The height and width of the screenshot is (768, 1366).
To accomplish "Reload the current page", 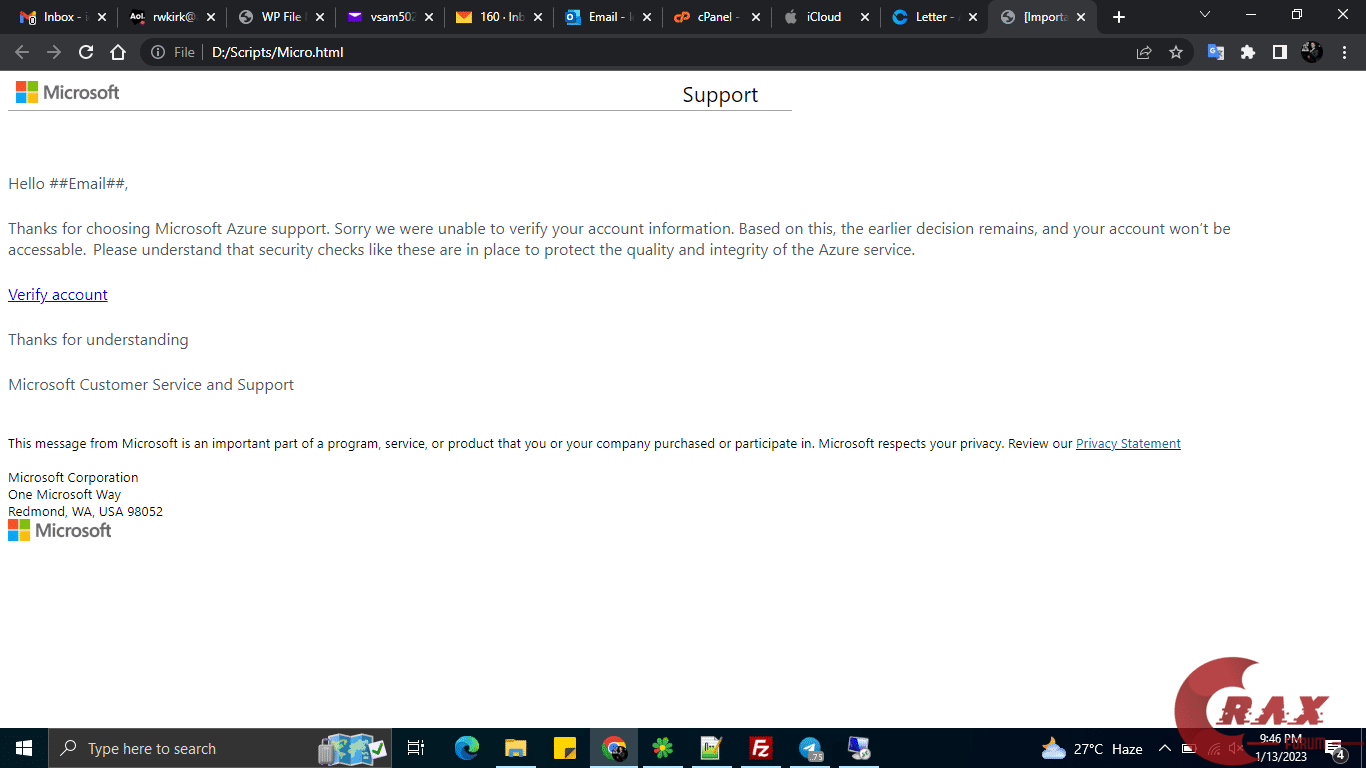I will [86, 52].
